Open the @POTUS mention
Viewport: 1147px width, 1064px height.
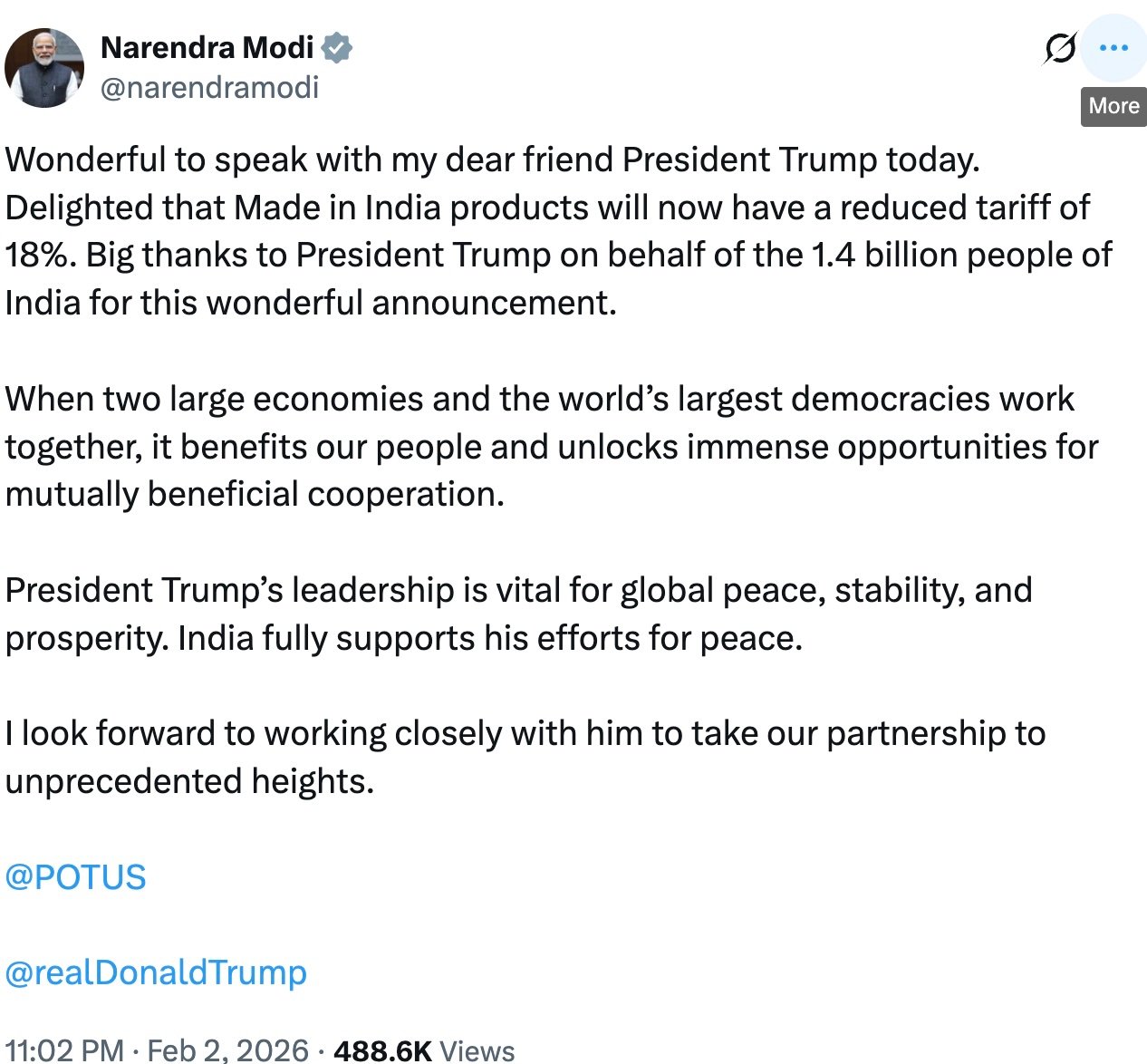[74, 875]
